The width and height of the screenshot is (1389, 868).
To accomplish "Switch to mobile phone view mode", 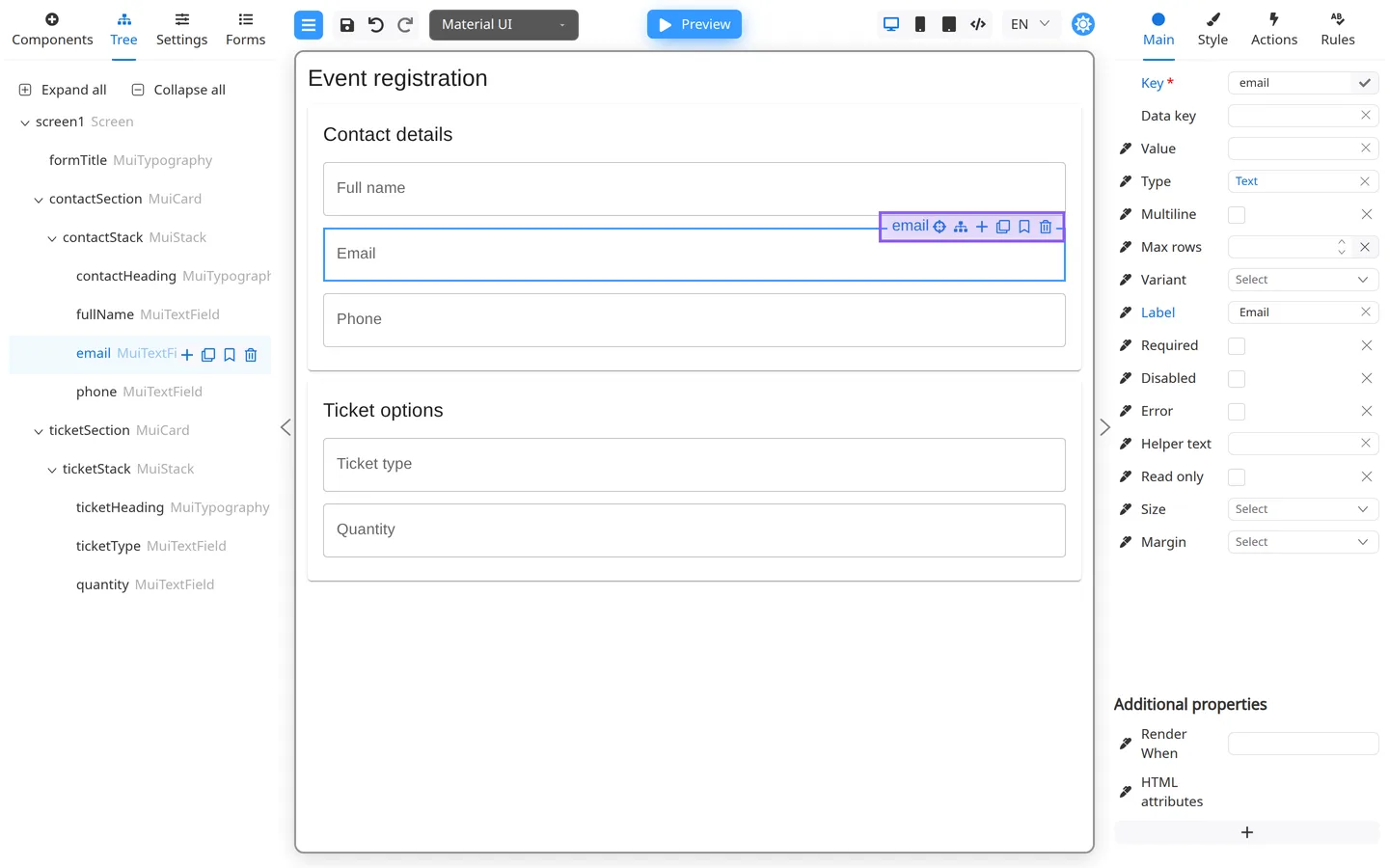I will 920,24.
